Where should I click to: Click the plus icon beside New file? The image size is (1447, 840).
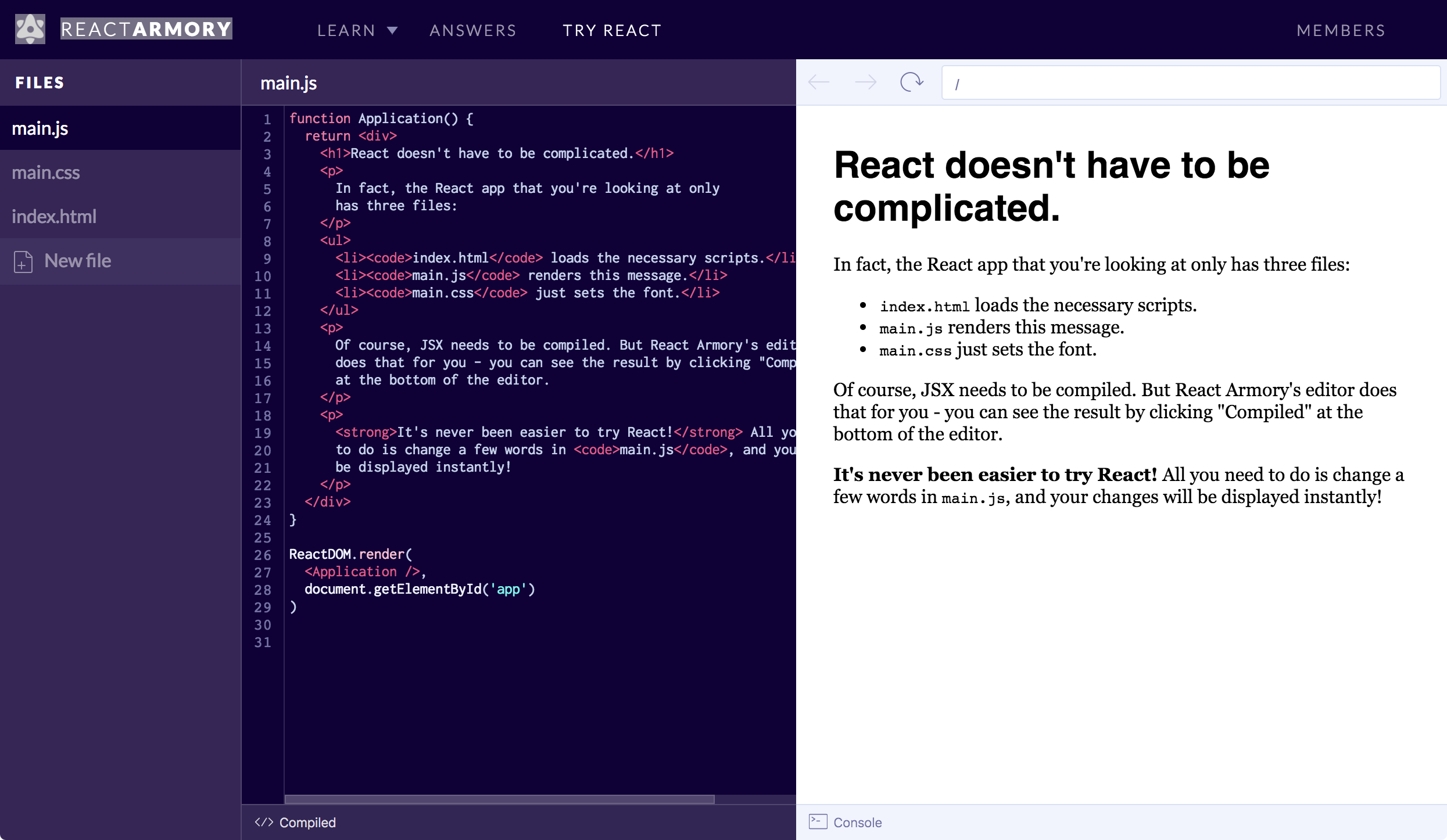23,261
